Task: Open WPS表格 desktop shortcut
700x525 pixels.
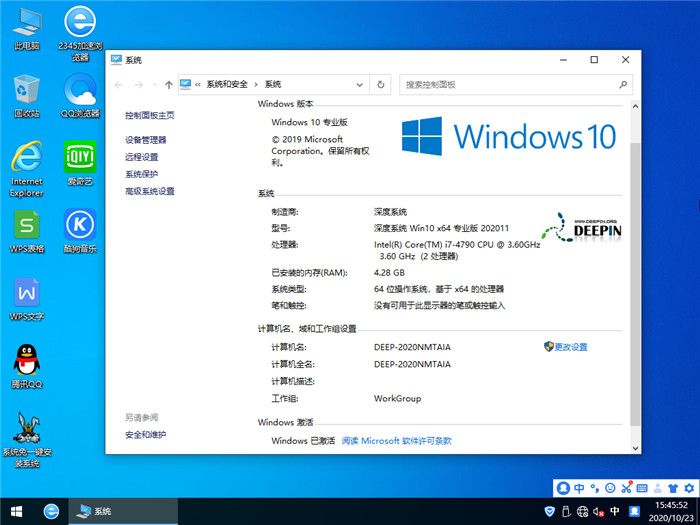Action: point(27,231)
